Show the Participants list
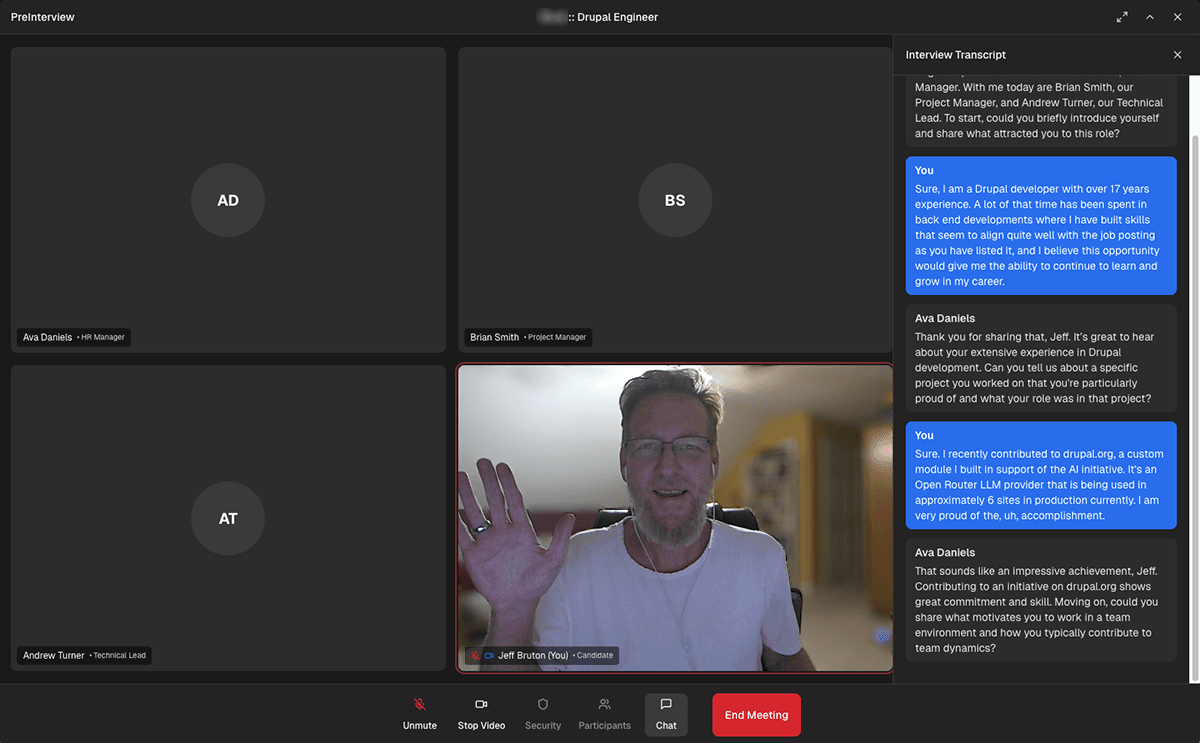 point(604,714)
